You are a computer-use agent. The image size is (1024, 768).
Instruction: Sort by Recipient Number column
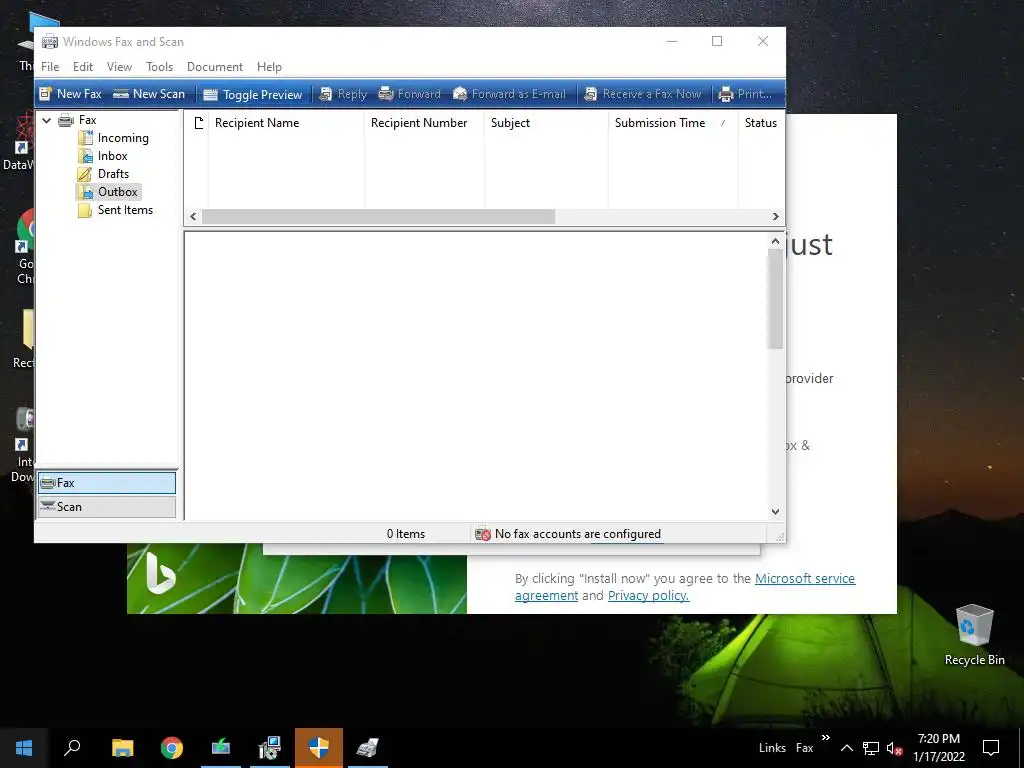click(424, 123)
